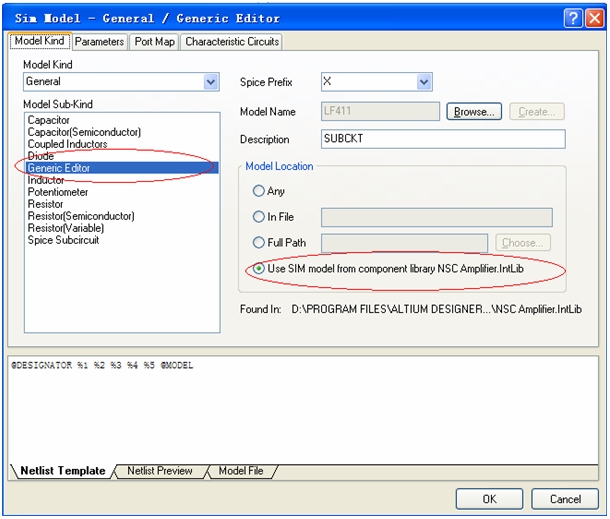Close the Sim Model dialog
Screen dimensions: 610x519
595,18
